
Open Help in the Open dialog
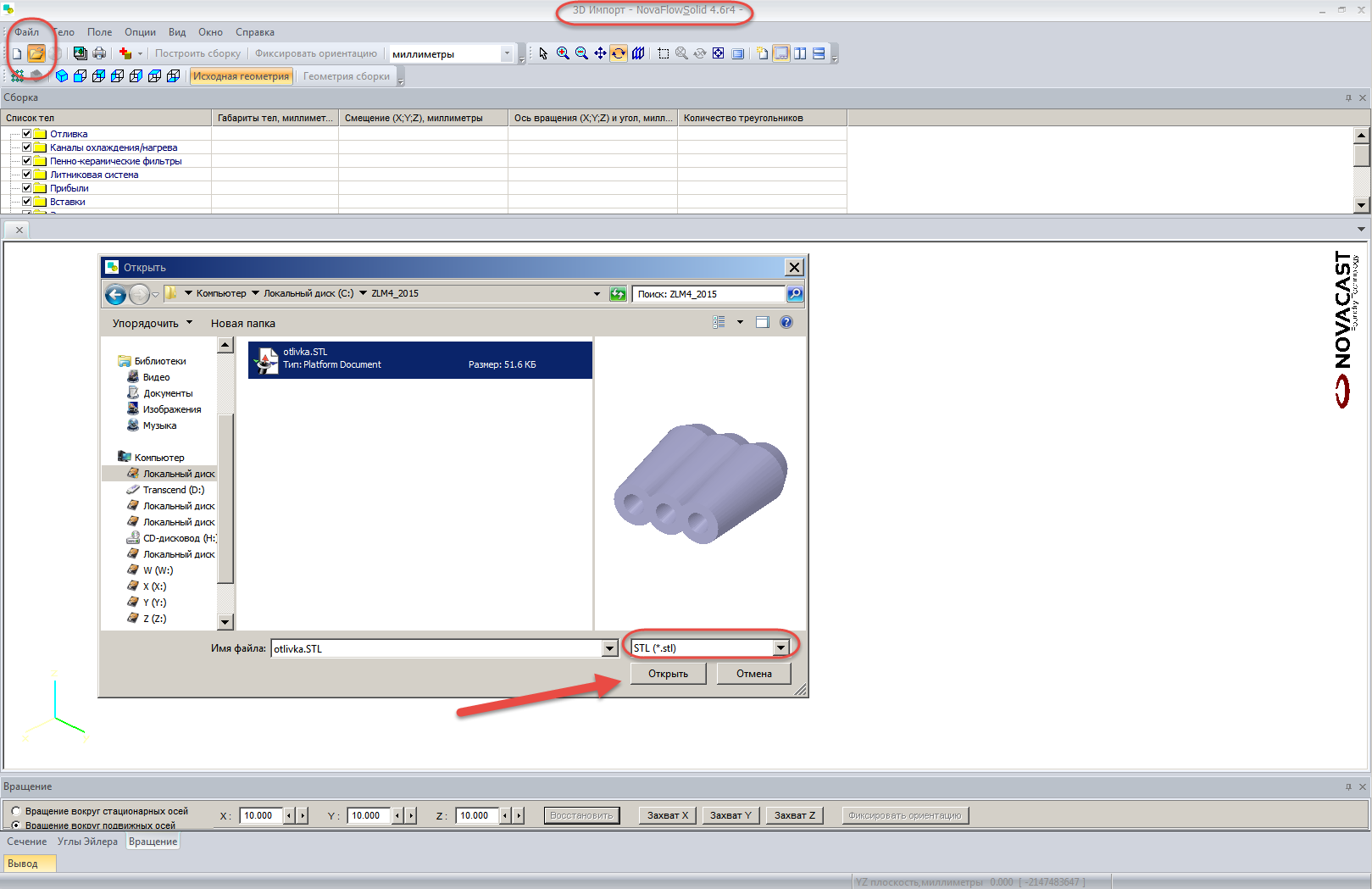pyautogui.click(x=786, y=322)
